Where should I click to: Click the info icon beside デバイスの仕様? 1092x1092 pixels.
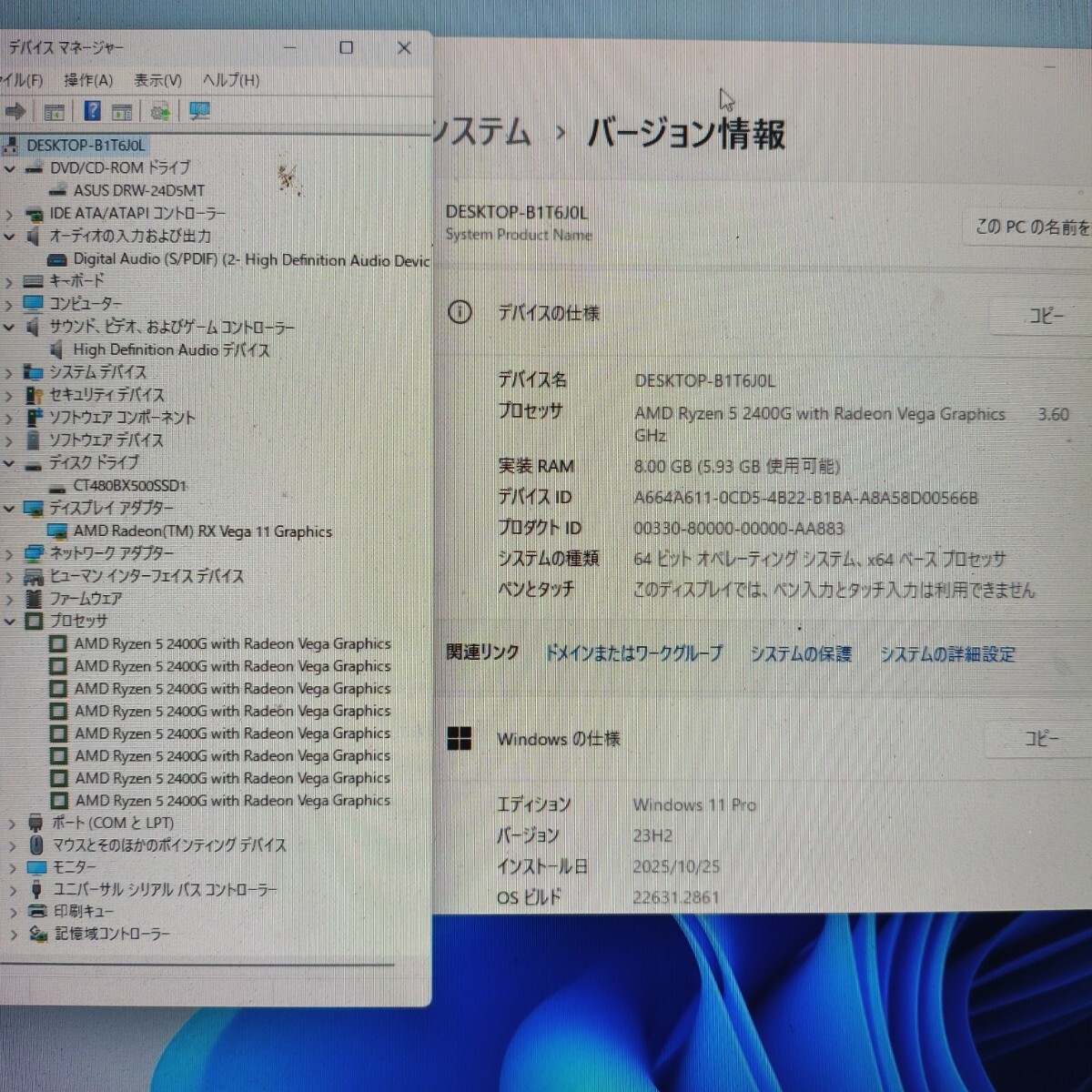tap(460, 312)
